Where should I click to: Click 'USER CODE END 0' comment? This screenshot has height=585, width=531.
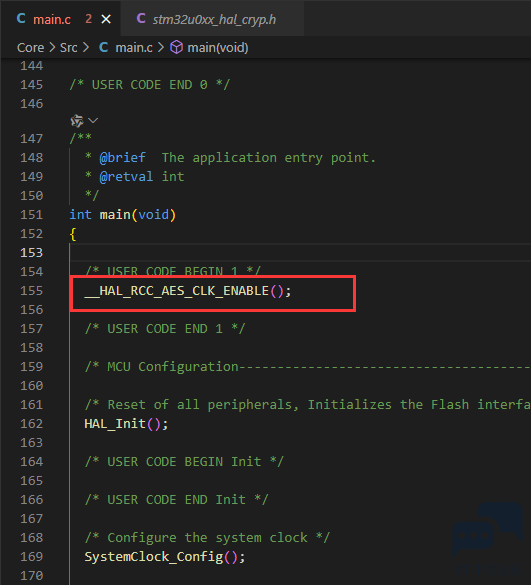click(x=150, y=85)
